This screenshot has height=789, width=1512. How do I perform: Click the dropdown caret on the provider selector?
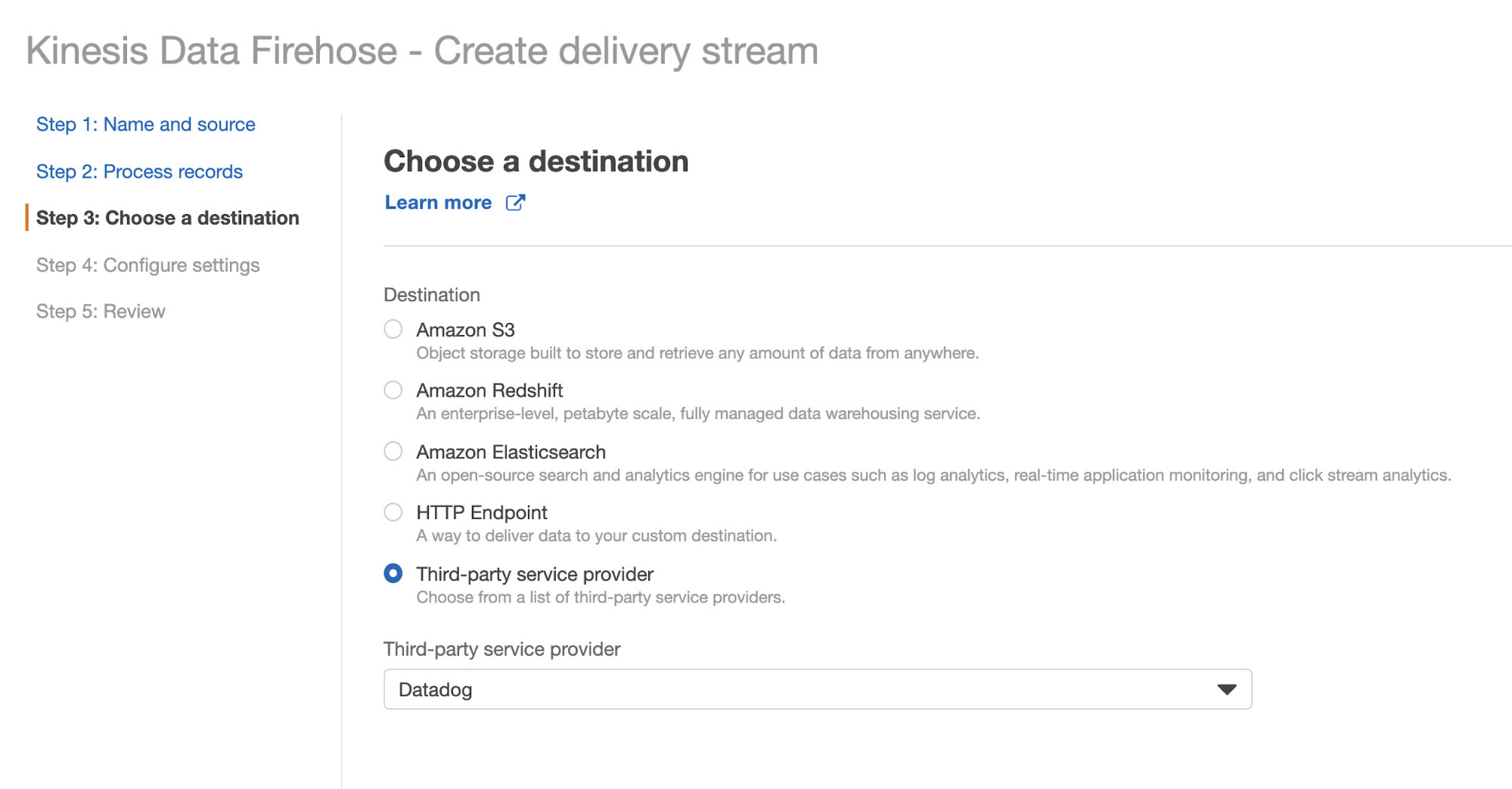(1227, 689)
